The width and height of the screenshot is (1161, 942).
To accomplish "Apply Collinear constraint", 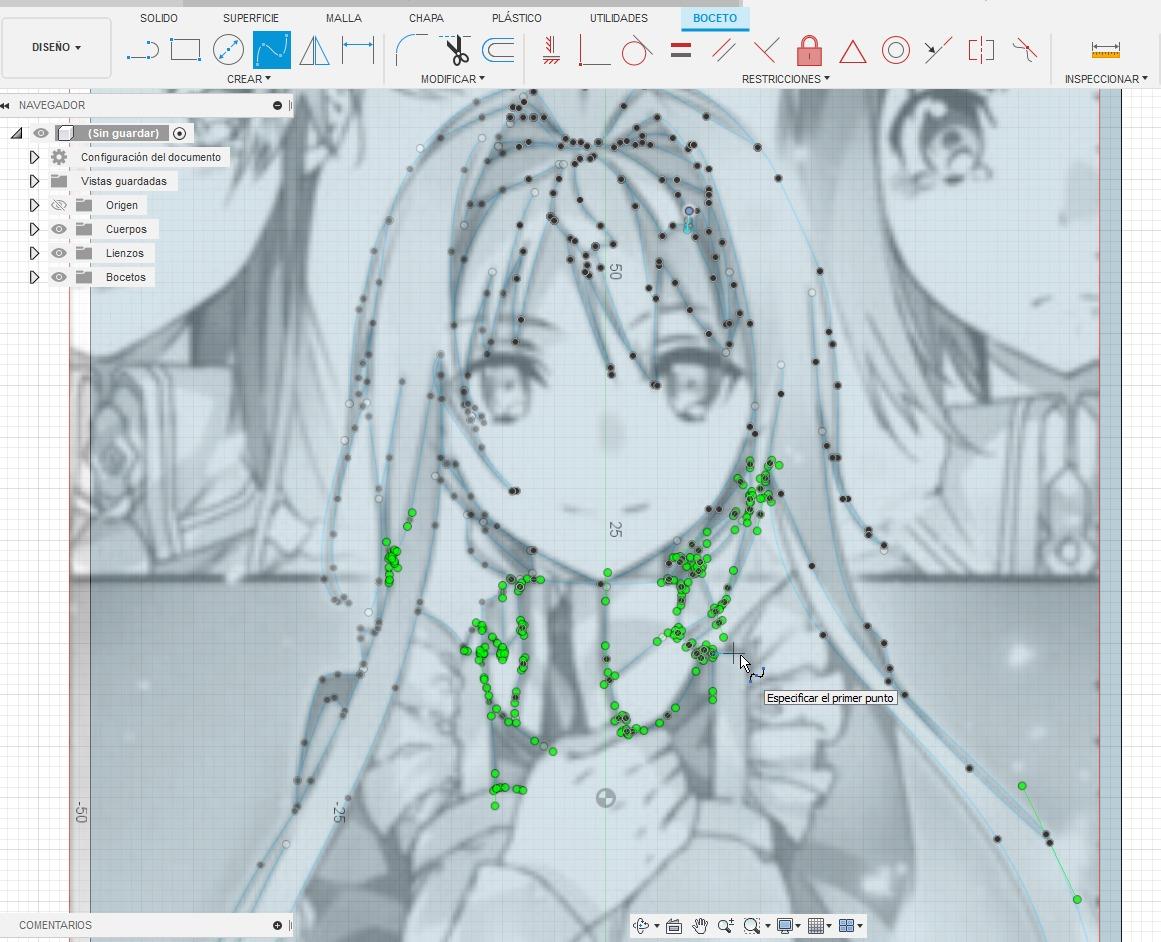I will (x=937, y=50).
